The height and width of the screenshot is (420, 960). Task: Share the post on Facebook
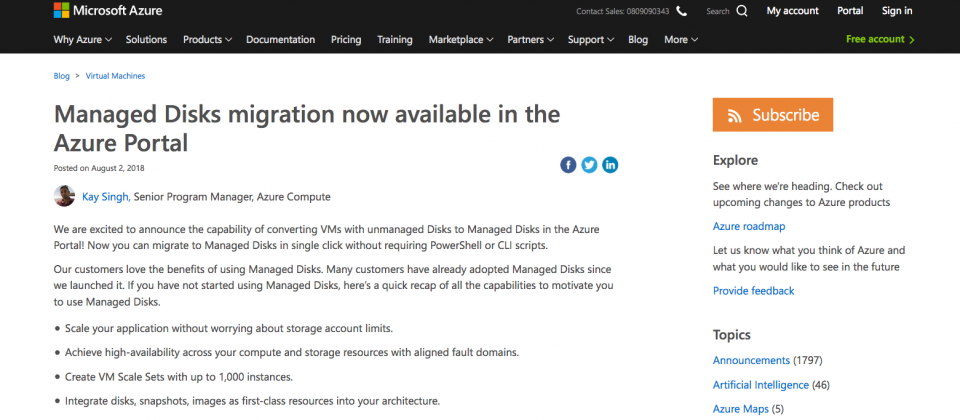point(568,165)
